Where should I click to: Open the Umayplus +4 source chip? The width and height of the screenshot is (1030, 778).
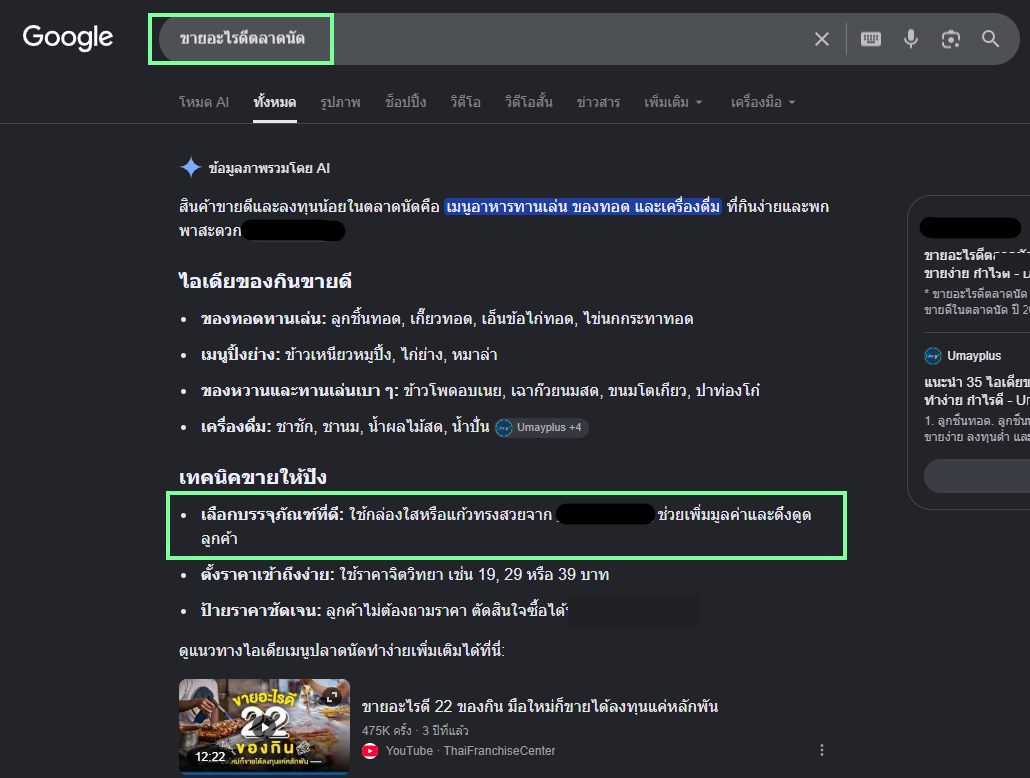[541, 428]
